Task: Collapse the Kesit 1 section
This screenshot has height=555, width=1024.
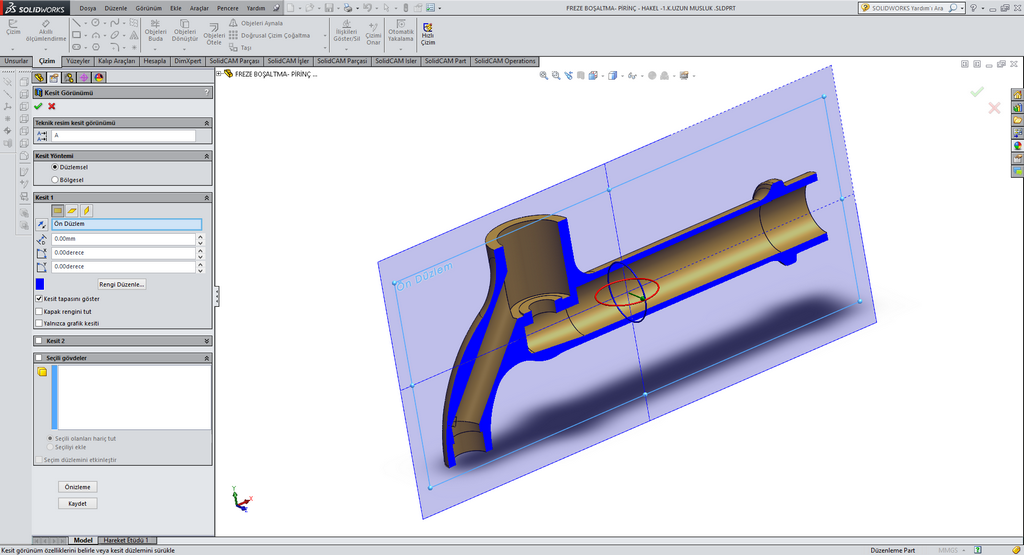Action: click(x=207, y=198)
